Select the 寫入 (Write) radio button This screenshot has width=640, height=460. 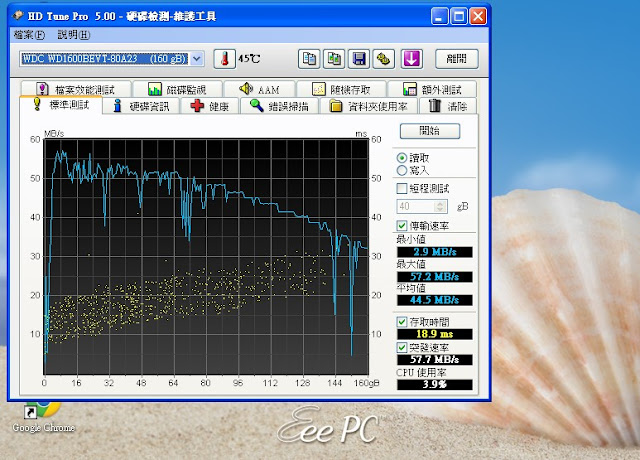pos(402,170)
